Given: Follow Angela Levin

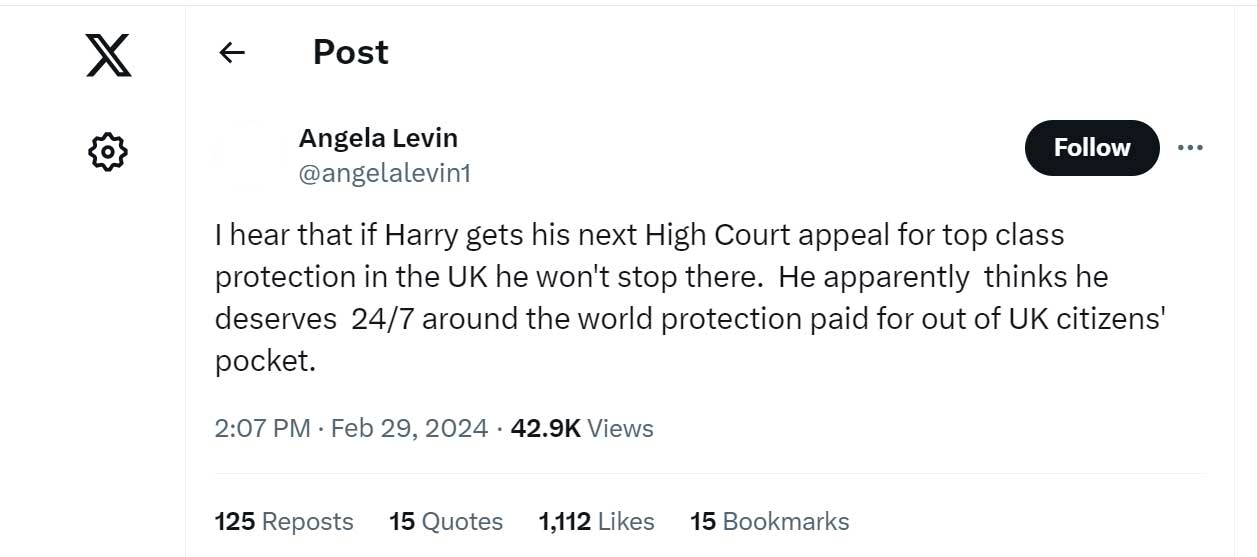Looking at the screenshot, I should click(x=1091, y=148).
